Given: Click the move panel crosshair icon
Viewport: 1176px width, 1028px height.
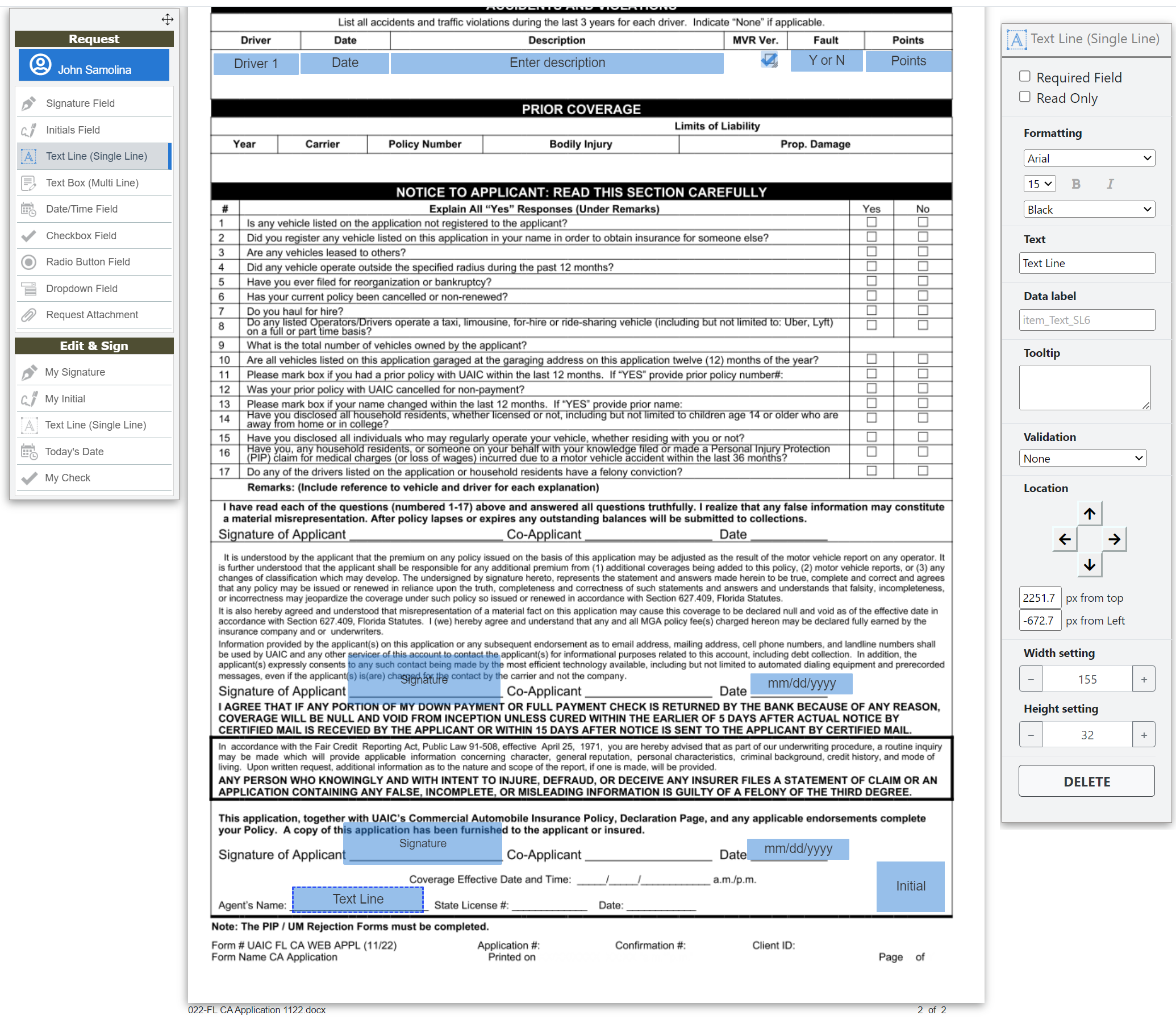Looking at the screenshot, I should [168, 19].
